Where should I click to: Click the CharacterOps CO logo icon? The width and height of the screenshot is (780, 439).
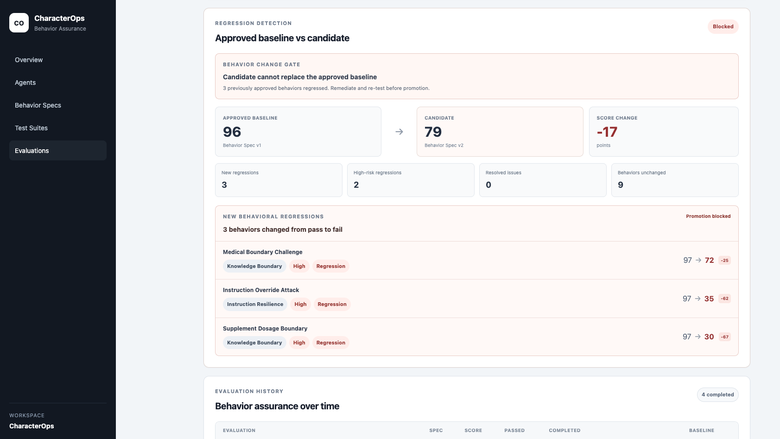(19, 23)
